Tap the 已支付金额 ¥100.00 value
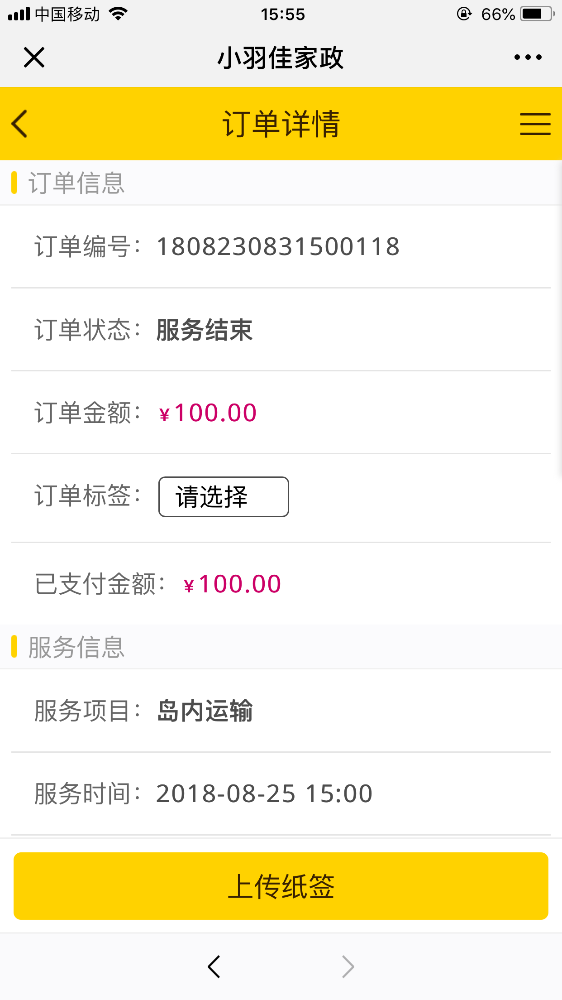 click(x=232, y=584)
